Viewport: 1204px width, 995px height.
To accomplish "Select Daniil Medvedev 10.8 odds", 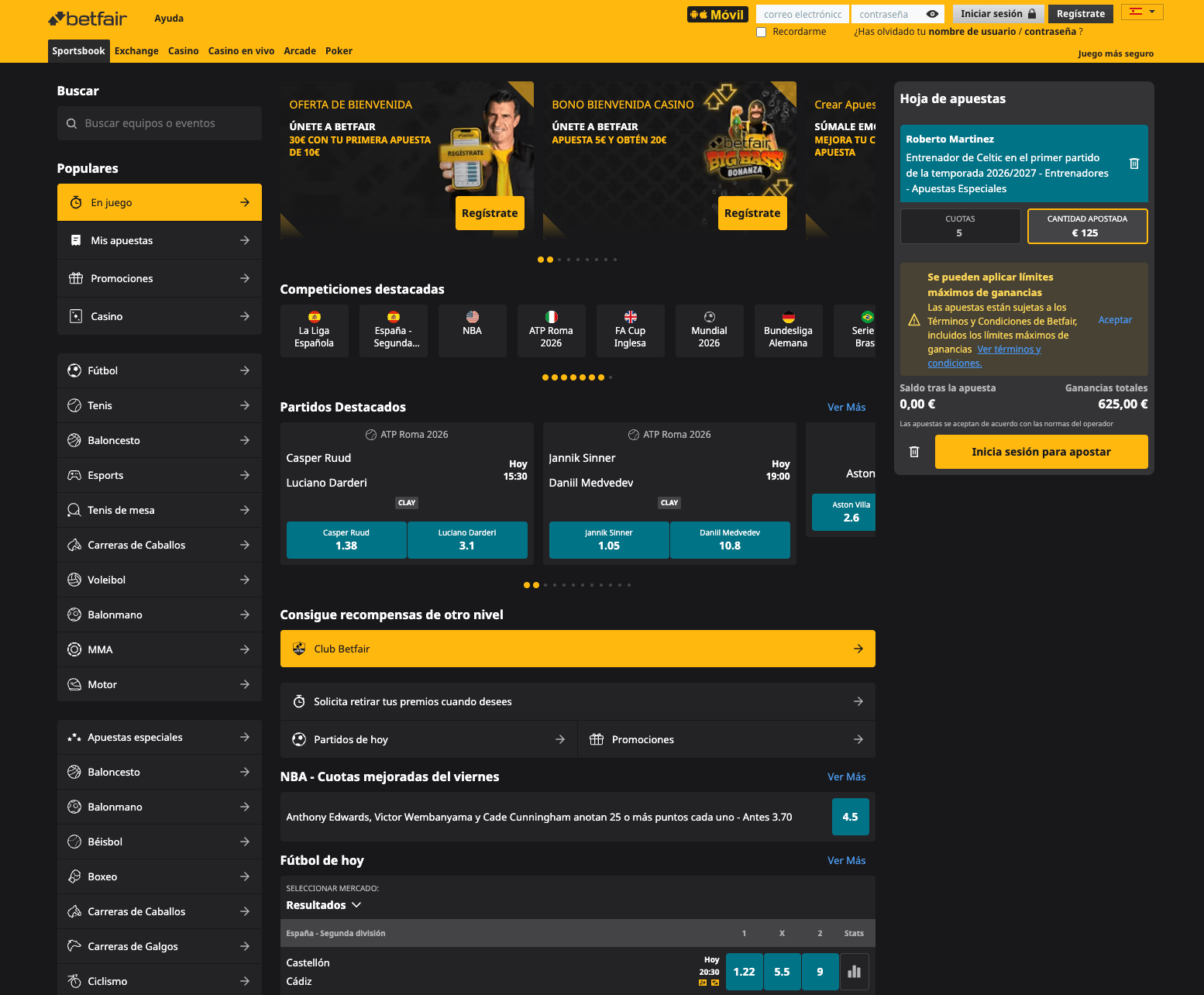I will click(x=730, y=540).
